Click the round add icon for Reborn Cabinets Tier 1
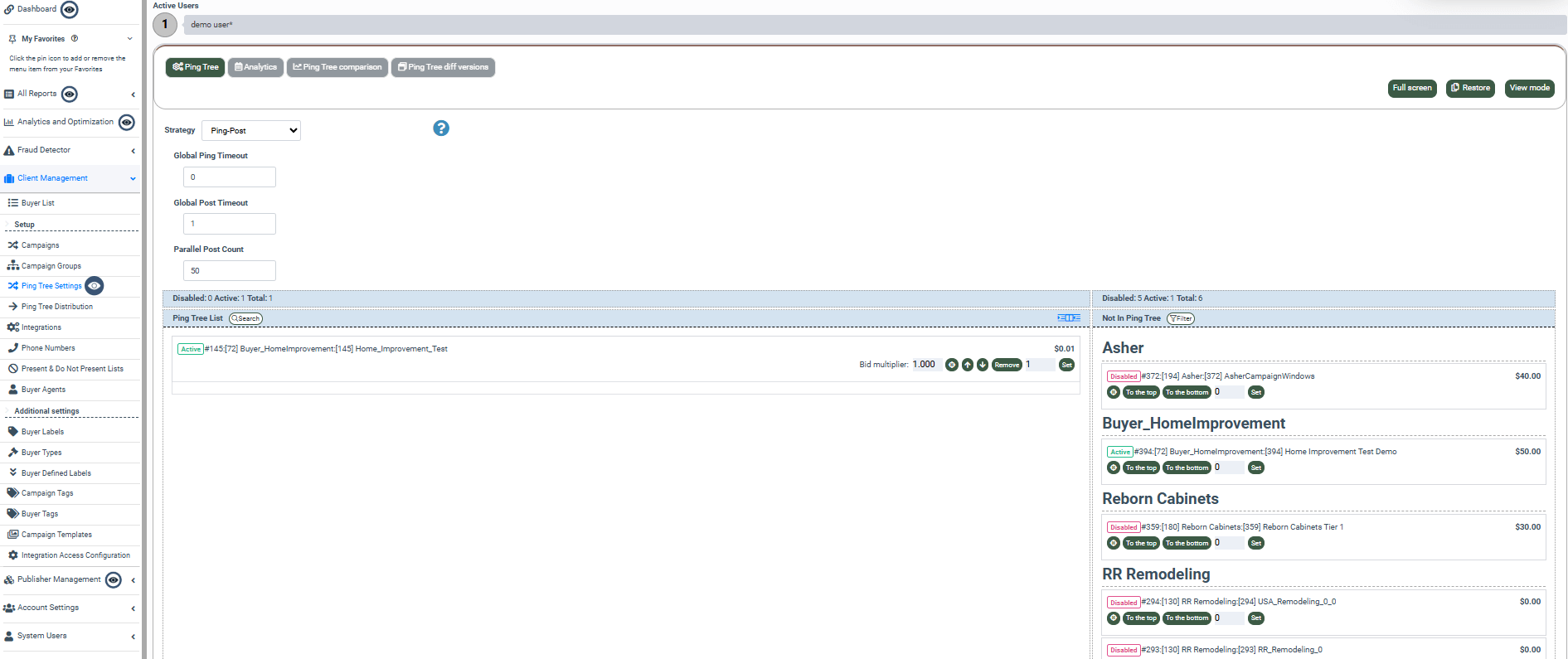This screenshot has width=1568, height=659. (x=1114, y=543)
